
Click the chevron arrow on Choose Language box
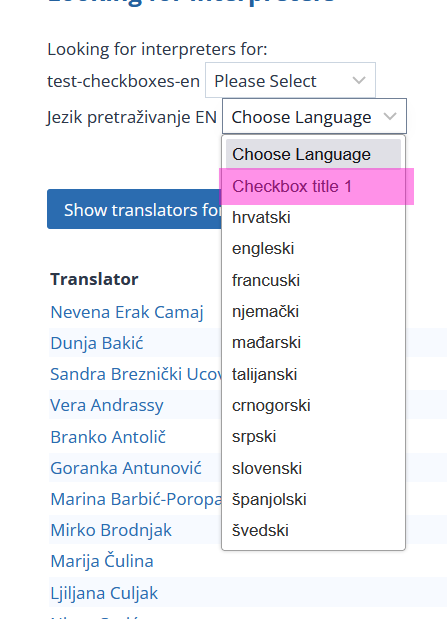390,116
